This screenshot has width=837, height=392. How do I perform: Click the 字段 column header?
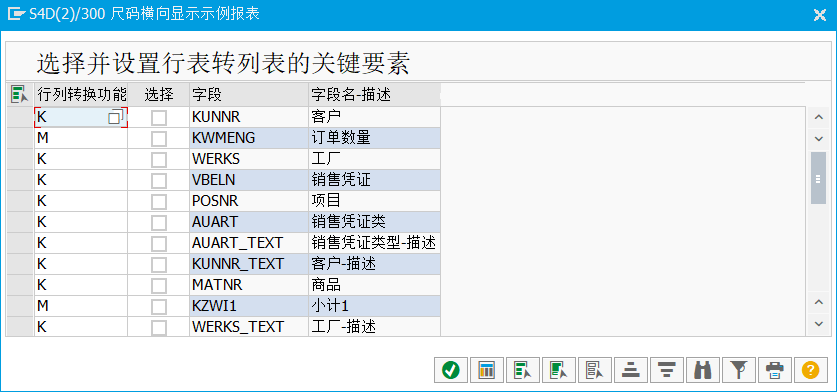point(249,95)
